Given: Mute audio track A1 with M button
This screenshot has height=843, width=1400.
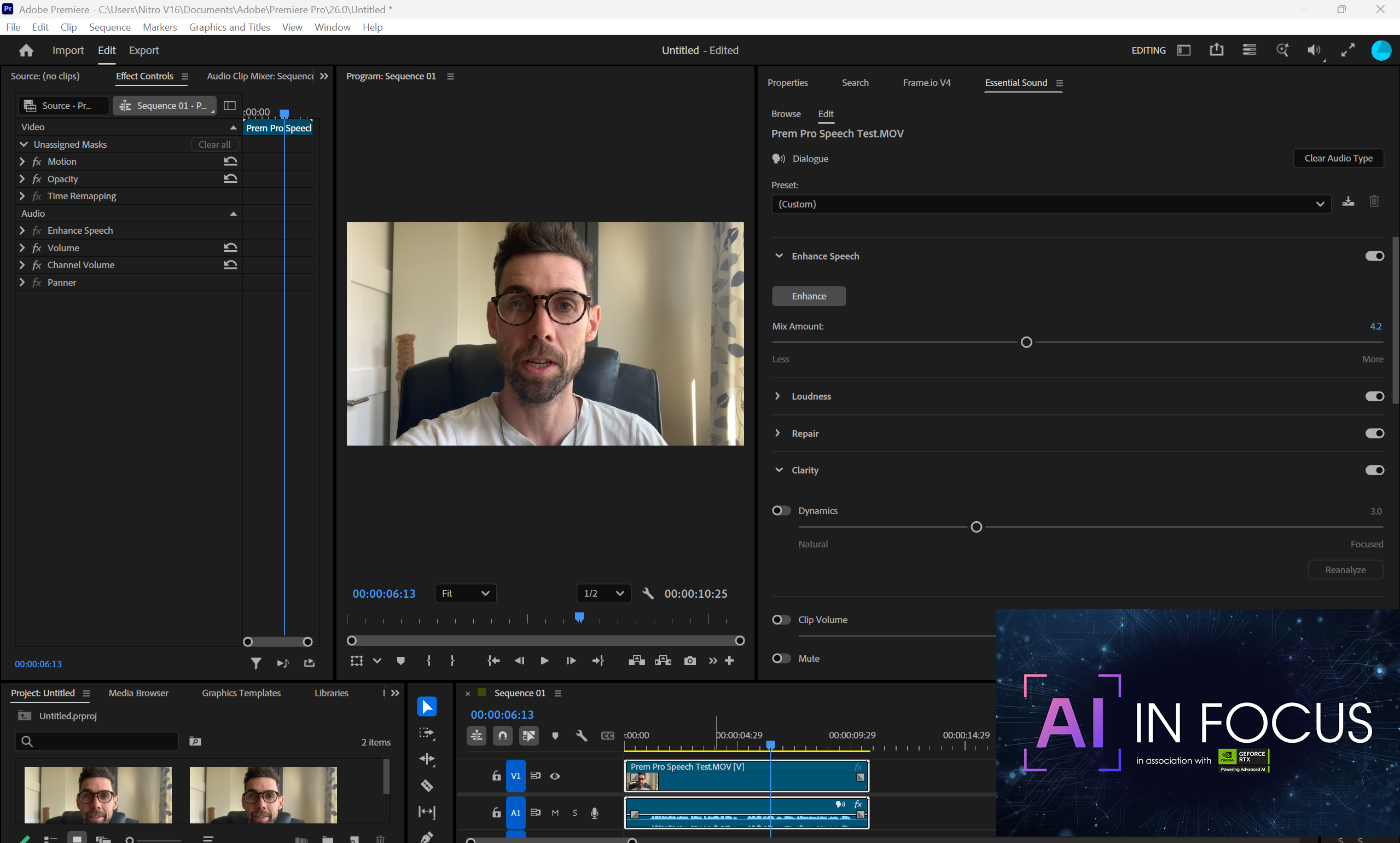Looking at the screenshot, I should coord(555,813).
